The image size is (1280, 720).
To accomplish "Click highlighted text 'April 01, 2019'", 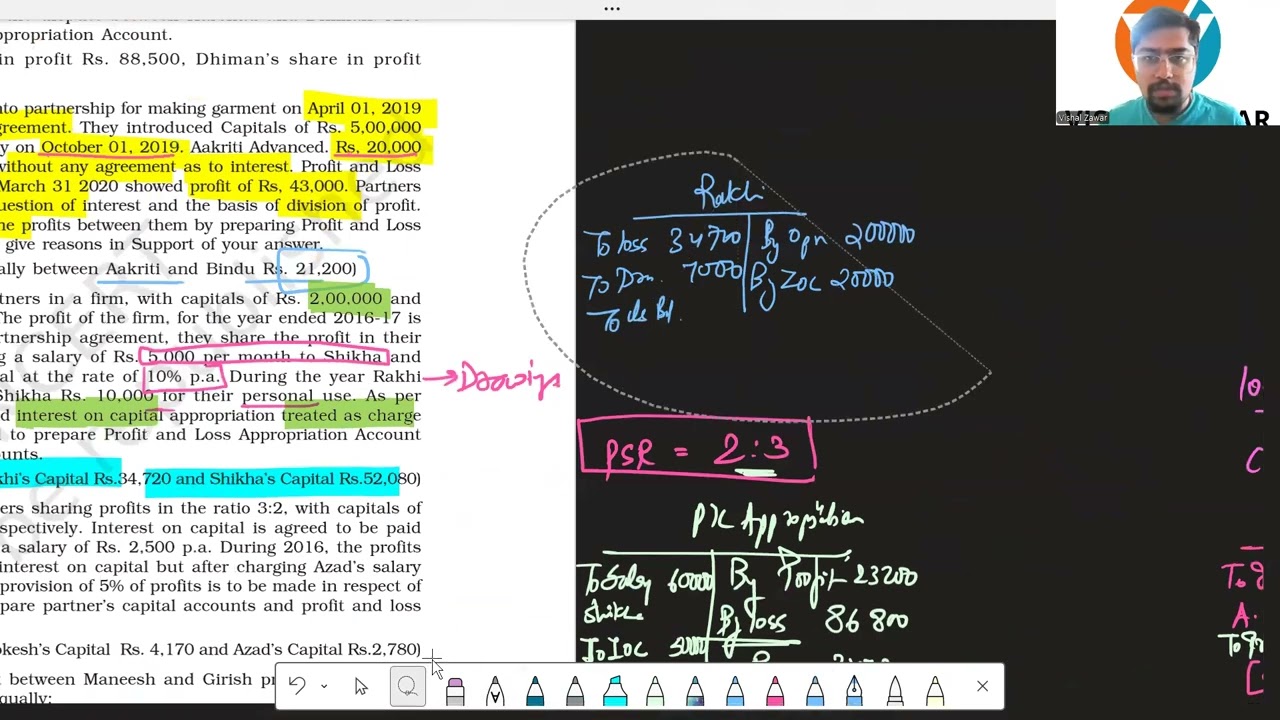I will 364,108.
